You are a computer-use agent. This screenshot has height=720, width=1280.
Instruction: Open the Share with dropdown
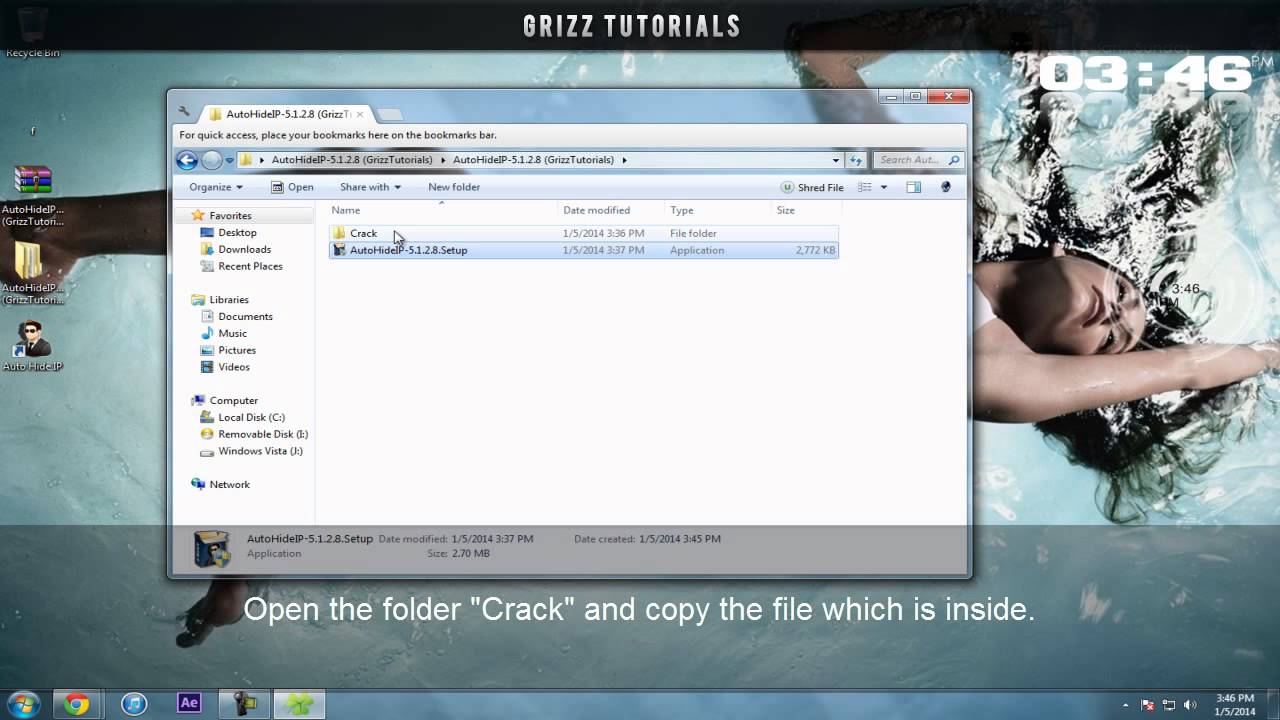pyautogui.click(x=370, y=187)
